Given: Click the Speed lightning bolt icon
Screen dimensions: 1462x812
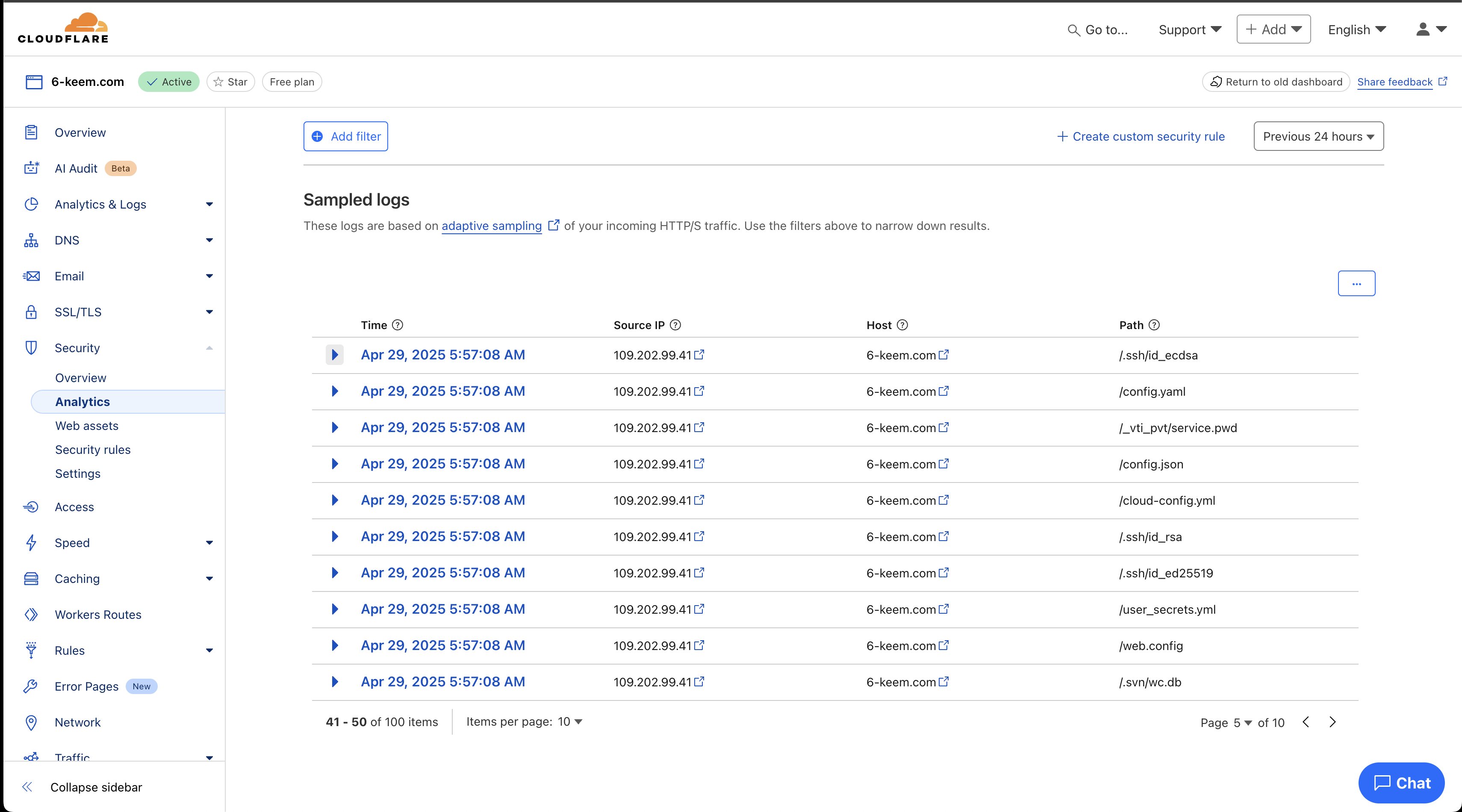Looking at the screenshot, I should coord(31,542).
